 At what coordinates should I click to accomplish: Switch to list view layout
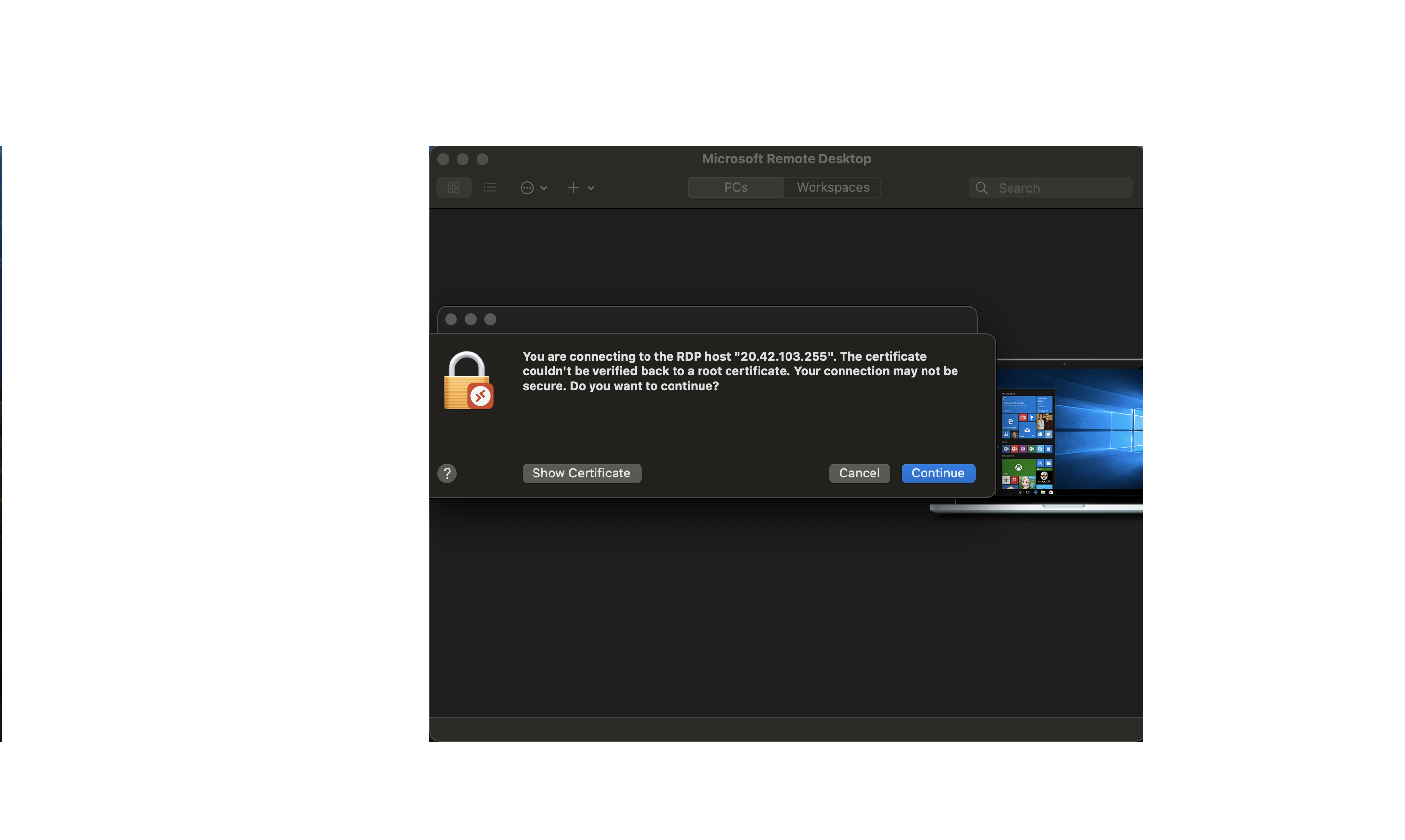(x=490, y=187)
